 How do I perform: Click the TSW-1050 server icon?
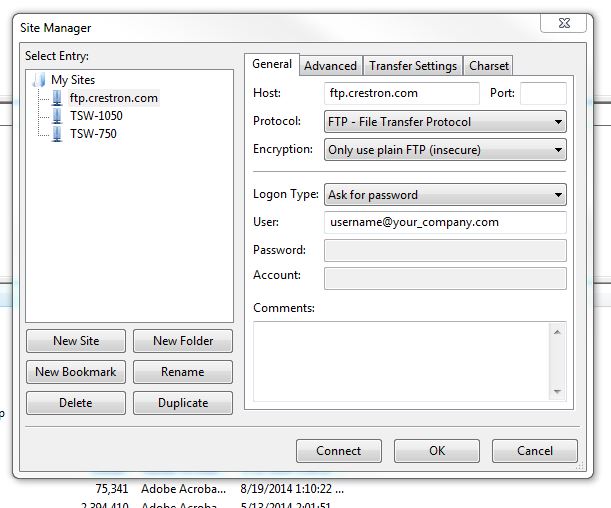59,116
